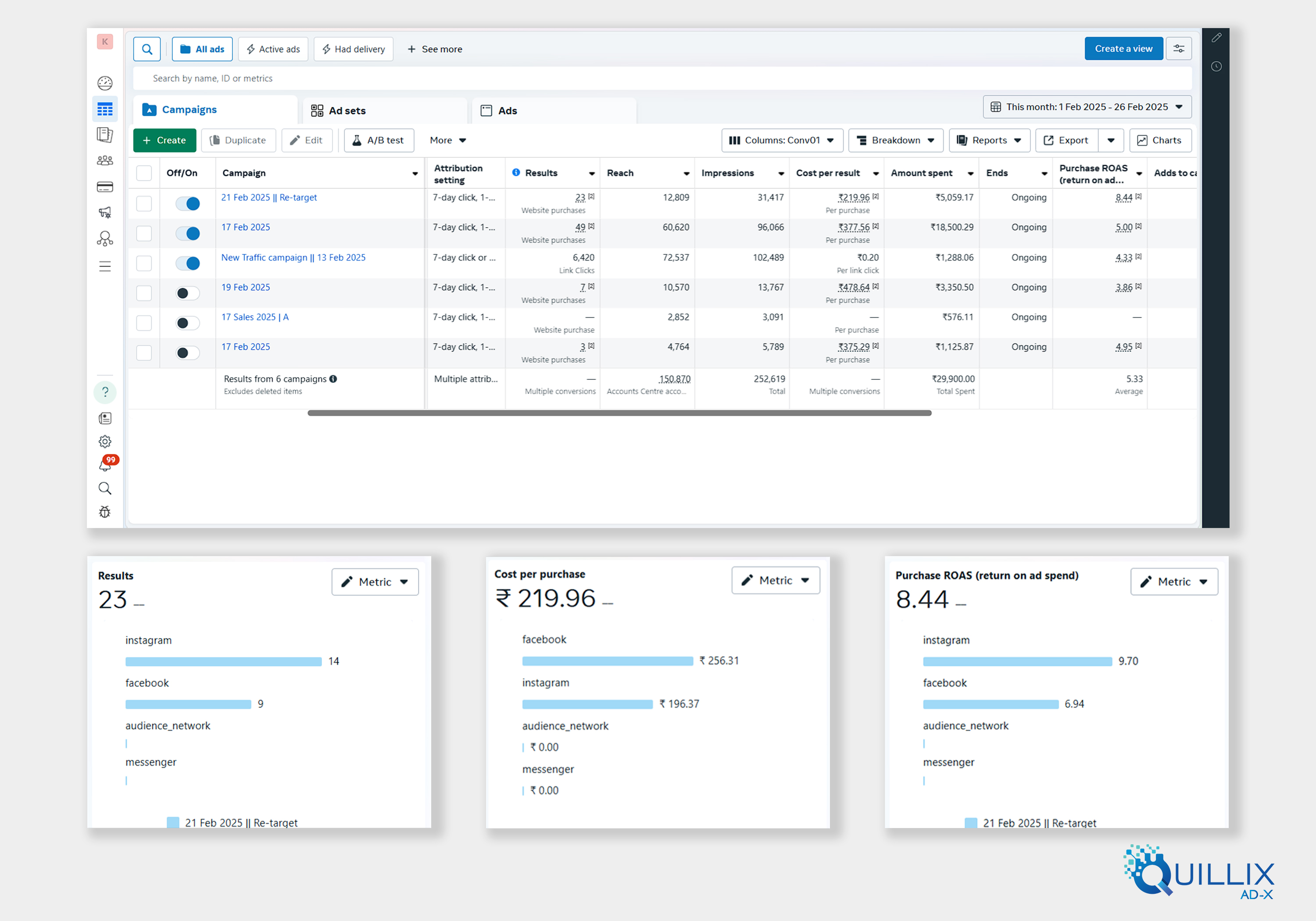This screenshot has height=921, width=1316.
Task: Open the 17 Sales 2025 | A campaign link
Action: 255,317
